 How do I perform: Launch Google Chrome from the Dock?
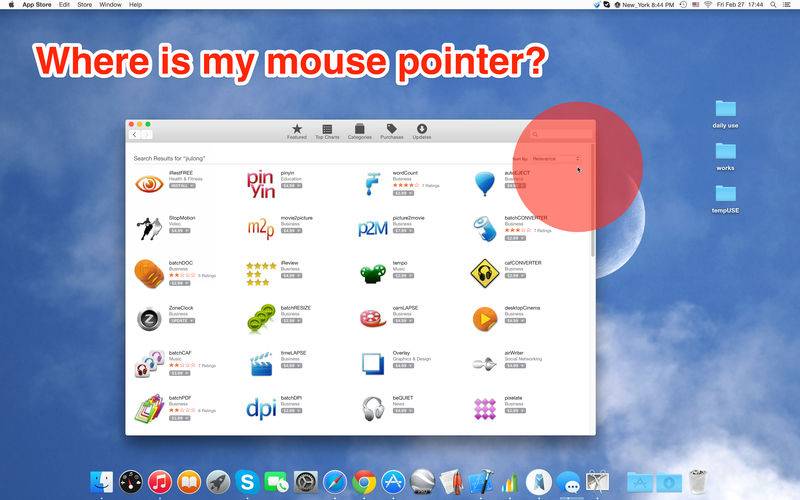363,482
